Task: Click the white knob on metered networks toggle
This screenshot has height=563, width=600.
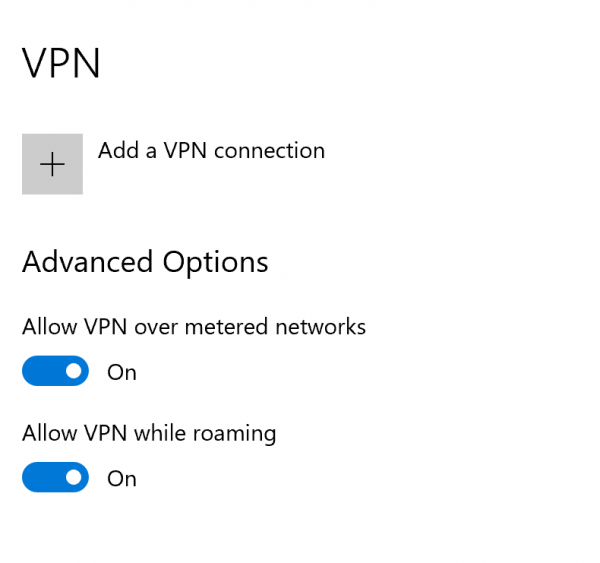Action: [73, 372]
